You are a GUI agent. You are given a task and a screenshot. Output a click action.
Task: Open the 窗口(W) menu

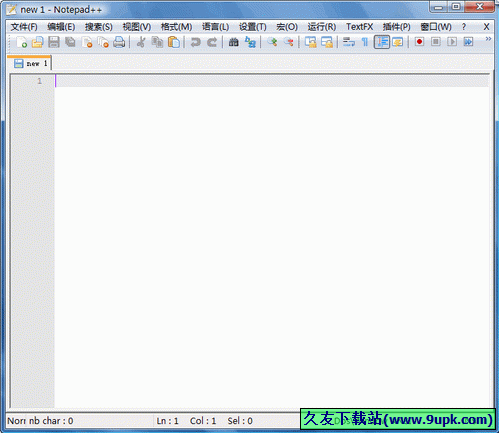[436, 27]
